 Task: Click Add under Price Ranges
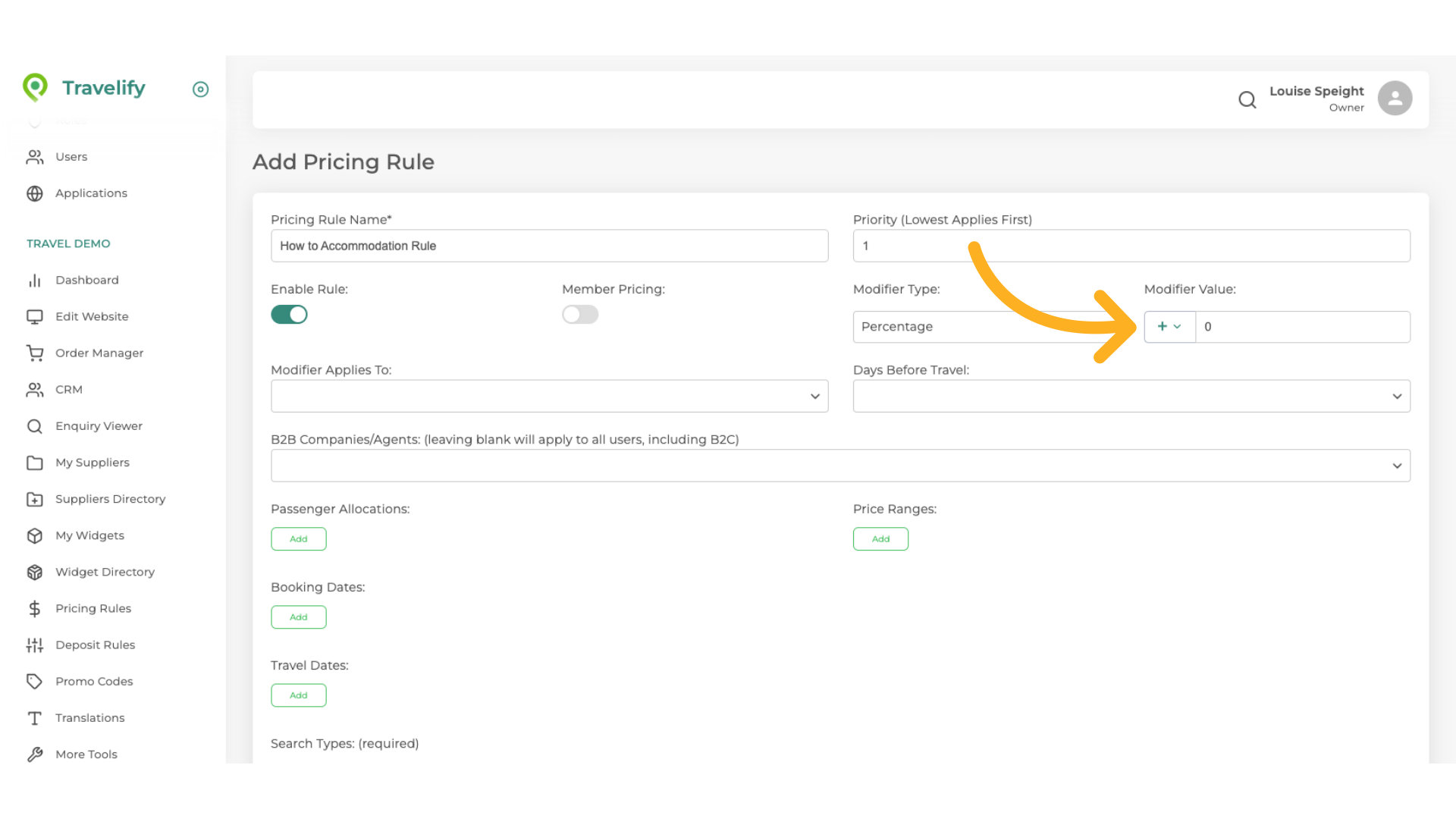pyautogui.click(x=880, y=539)
